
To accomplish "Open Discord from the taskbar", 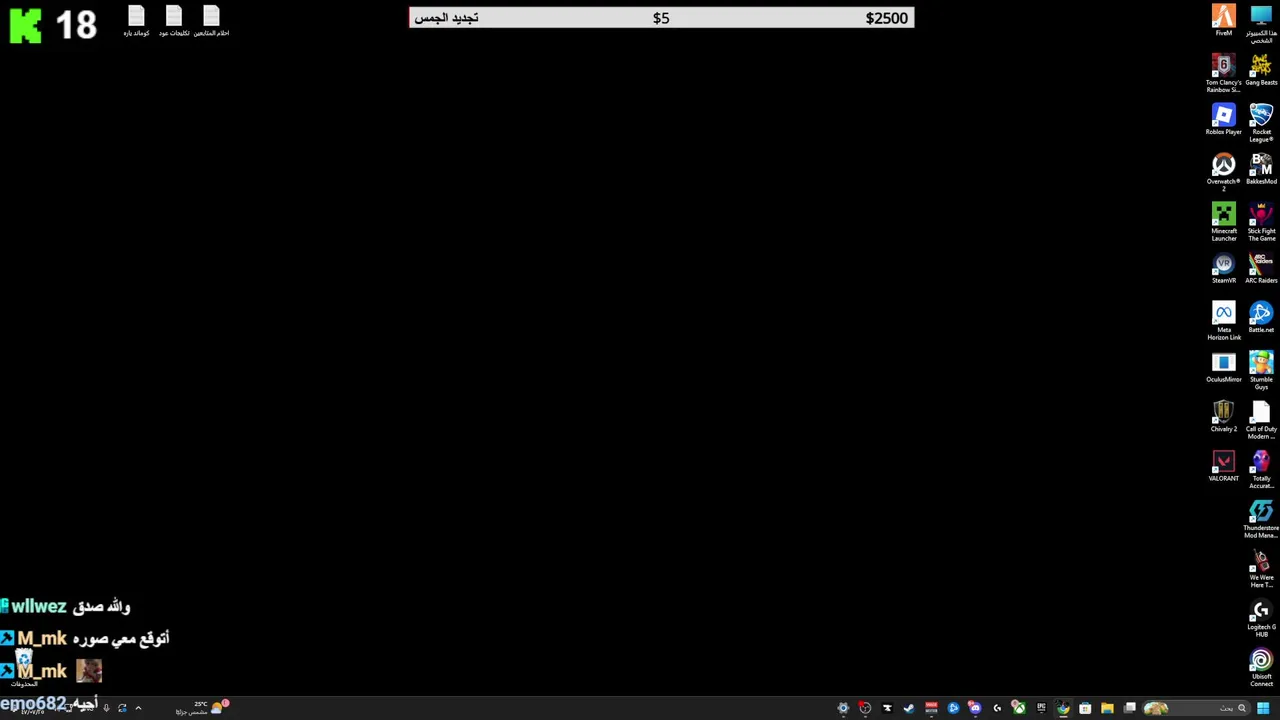I will pyautogui.click(x=975, y=708).
